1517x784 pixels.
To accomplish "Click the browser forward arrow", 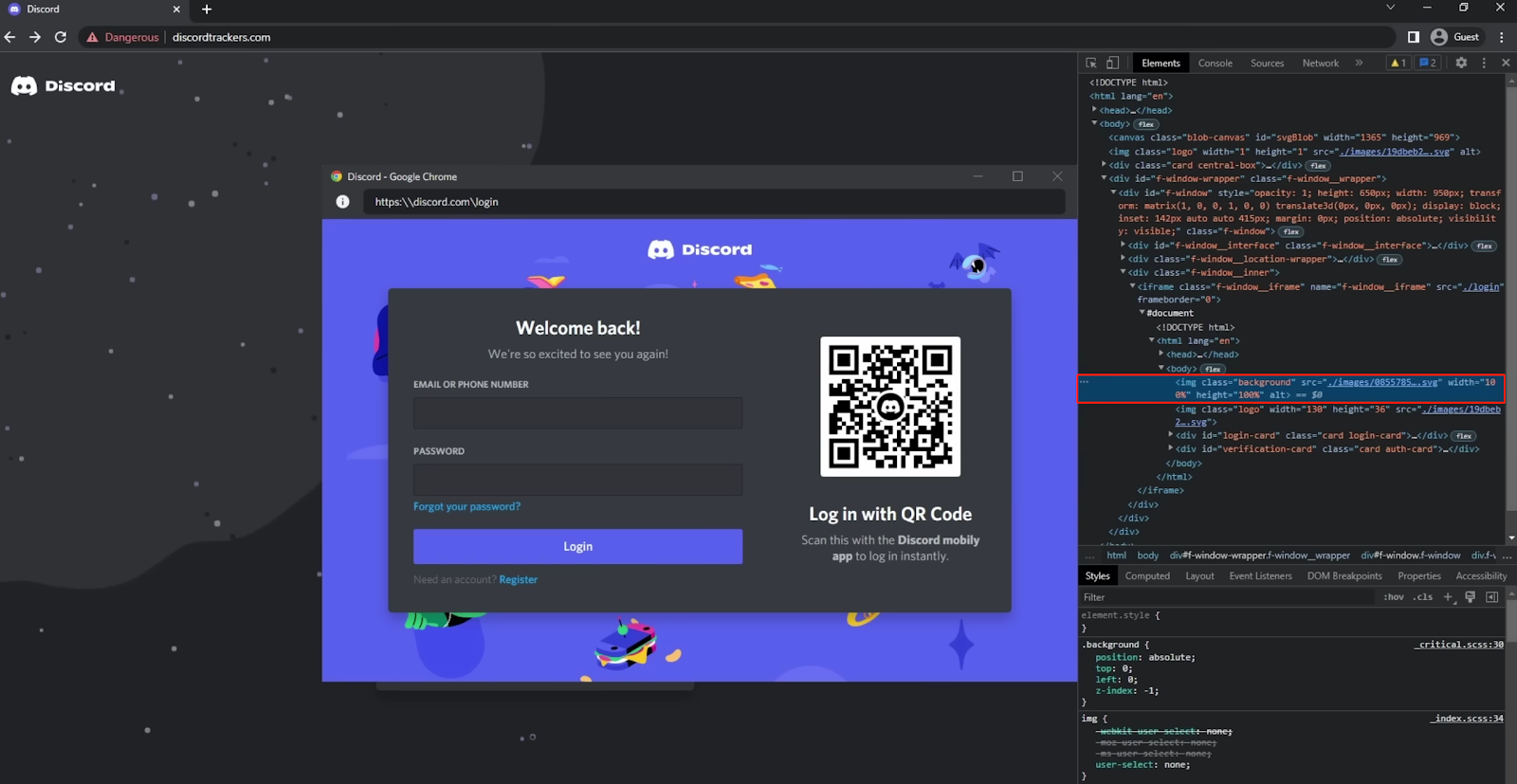I will pyautogui.click(x=35, y=37).
